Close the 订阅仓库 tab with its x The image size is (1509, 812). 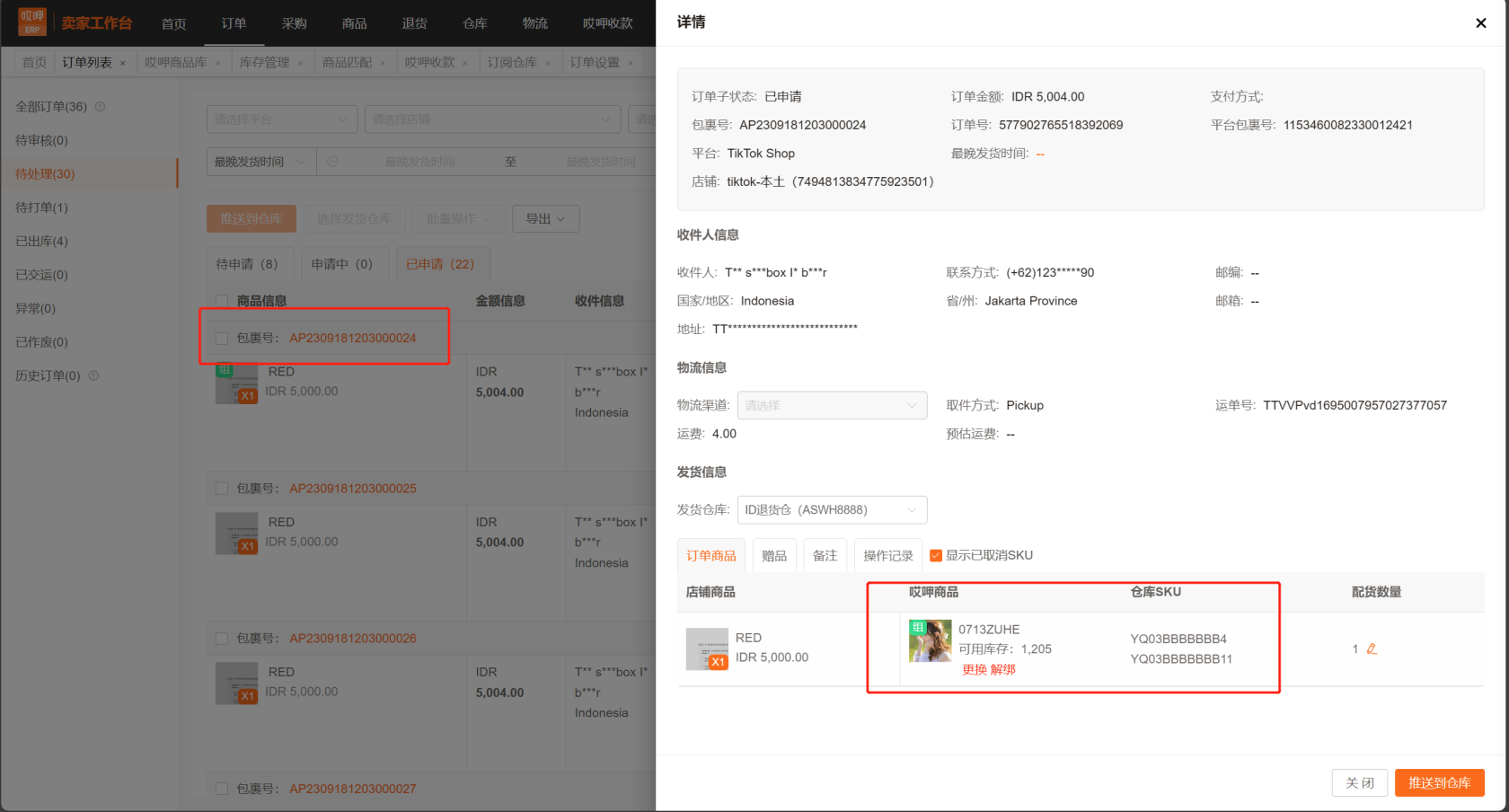548,63
